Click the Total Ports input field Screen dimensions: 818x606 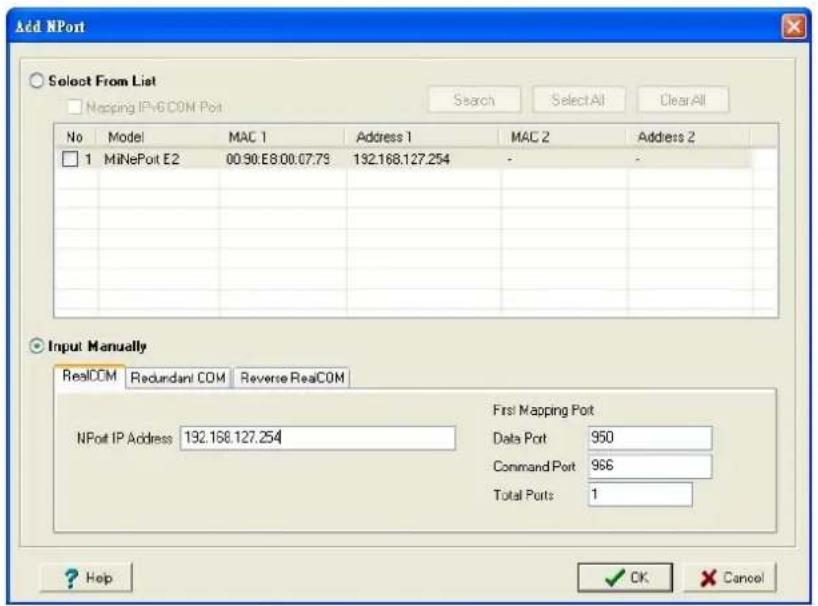point(640,494)
